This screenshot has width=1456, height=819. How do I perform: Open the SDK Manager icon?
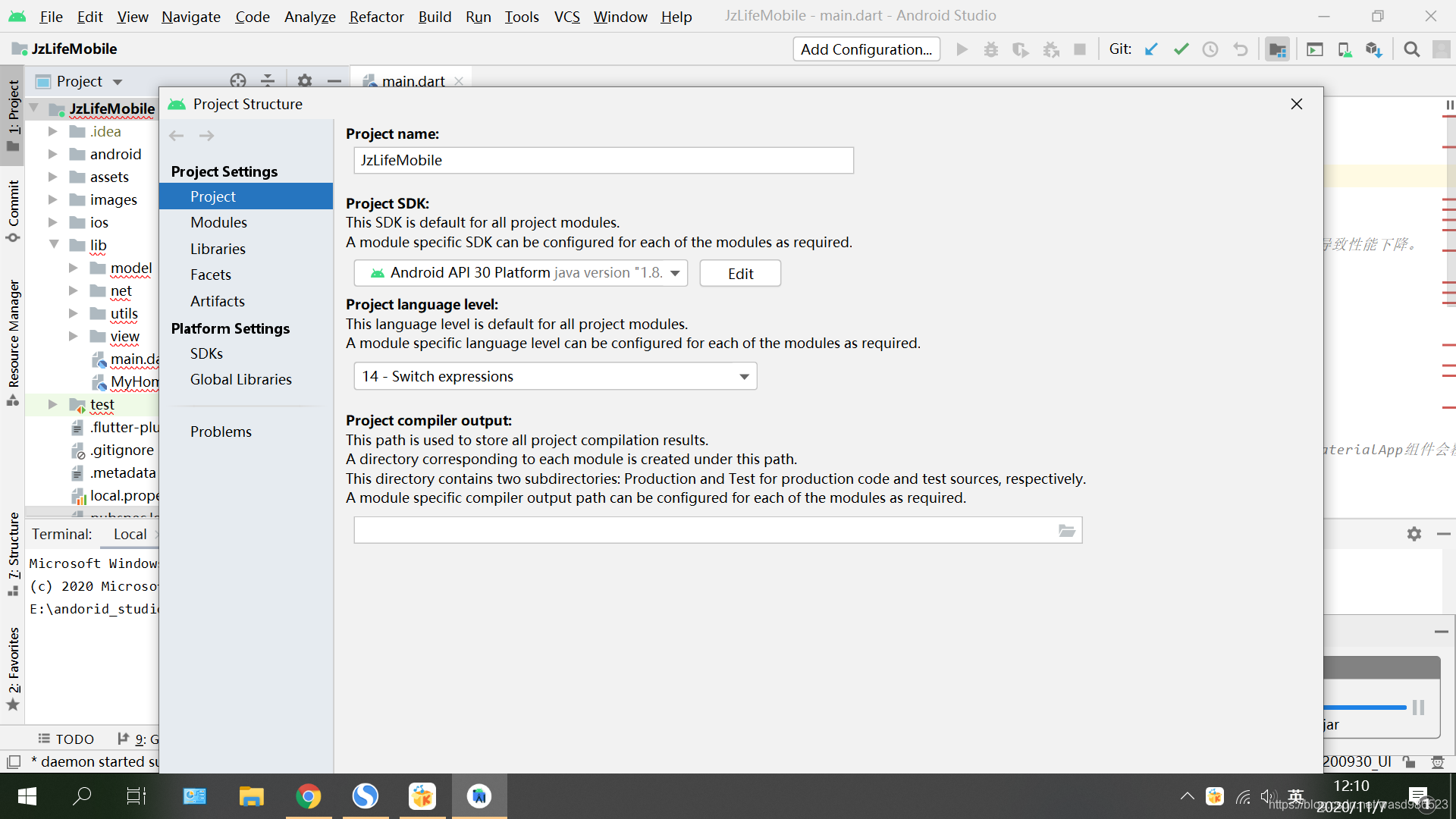click(1374, 49)
